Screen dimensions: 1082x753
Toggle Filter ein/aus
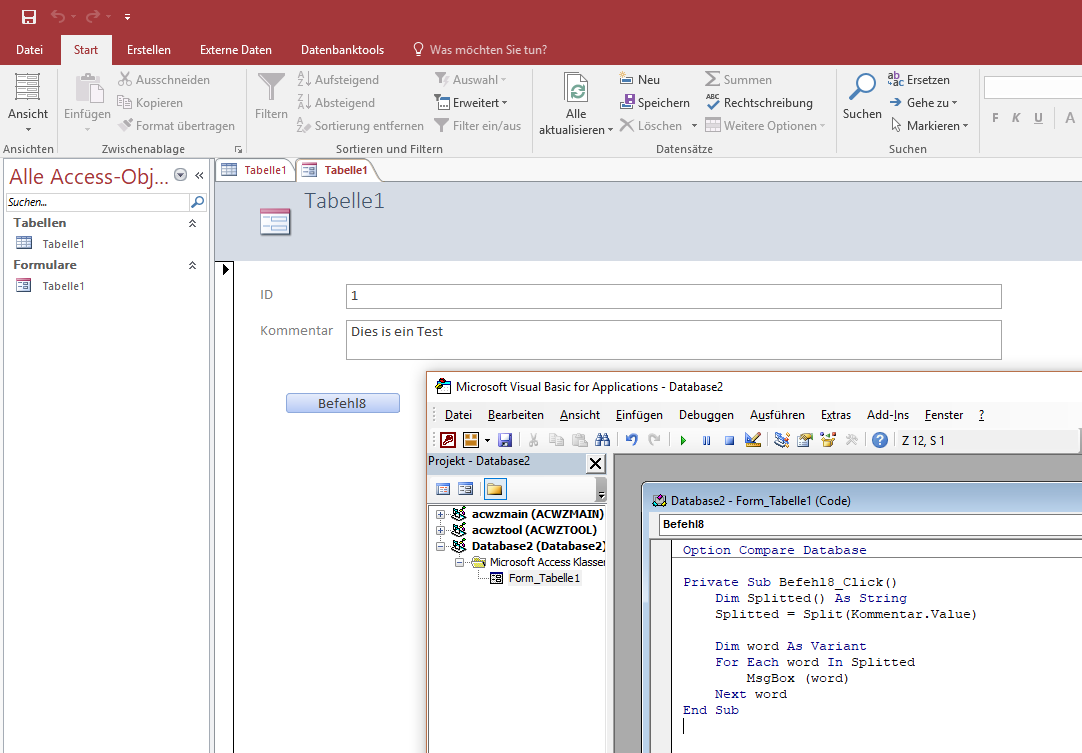pos(478,126)
